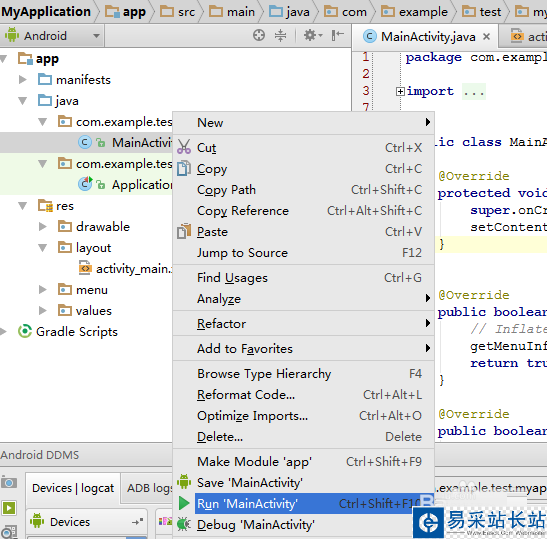Choose Copy Reference from context menu

pos(304,210)
